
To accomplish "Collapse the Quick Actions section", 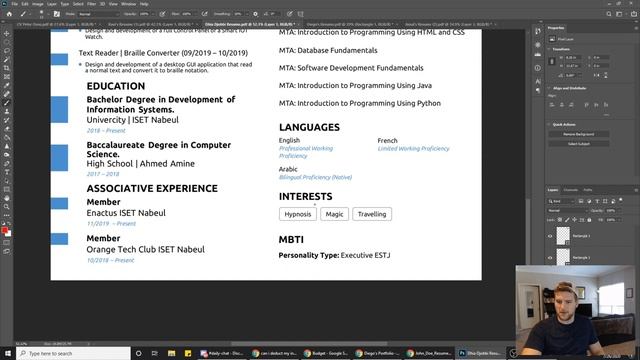I will coord(549,124).
